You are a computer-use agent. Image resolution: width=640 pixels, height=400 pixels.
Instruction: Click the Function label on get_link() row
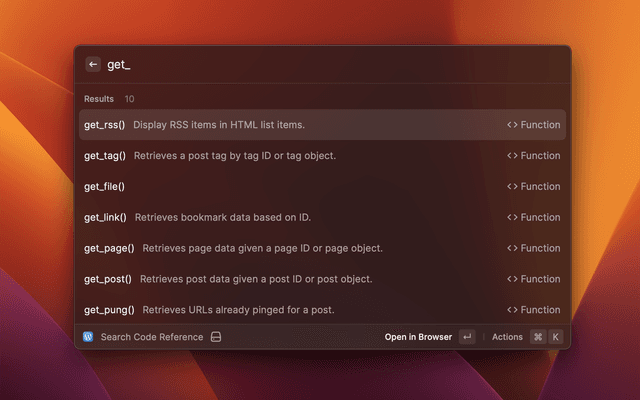click(540, 218)
